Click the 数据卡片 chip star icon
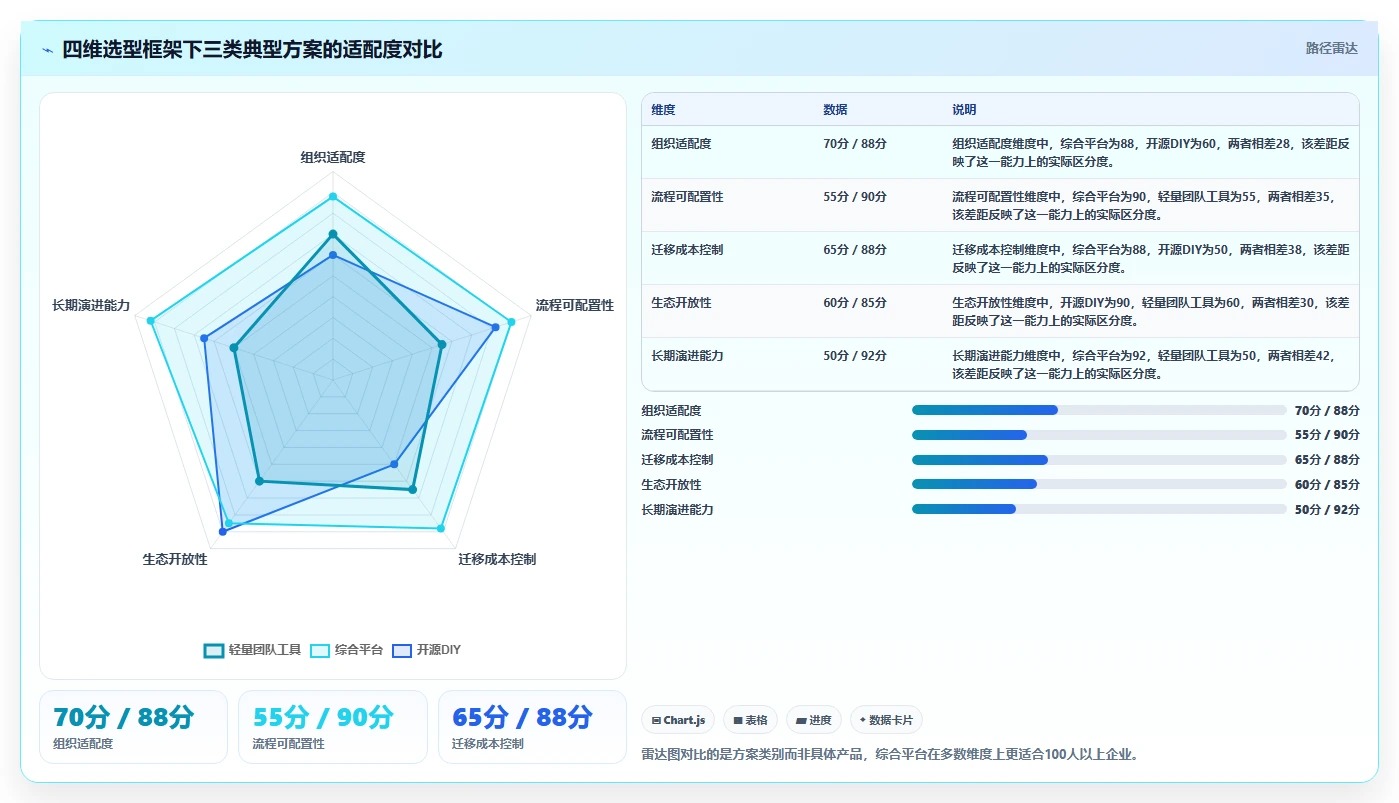1399x803 pixels. pyautogui.click(x=863, y=719)
